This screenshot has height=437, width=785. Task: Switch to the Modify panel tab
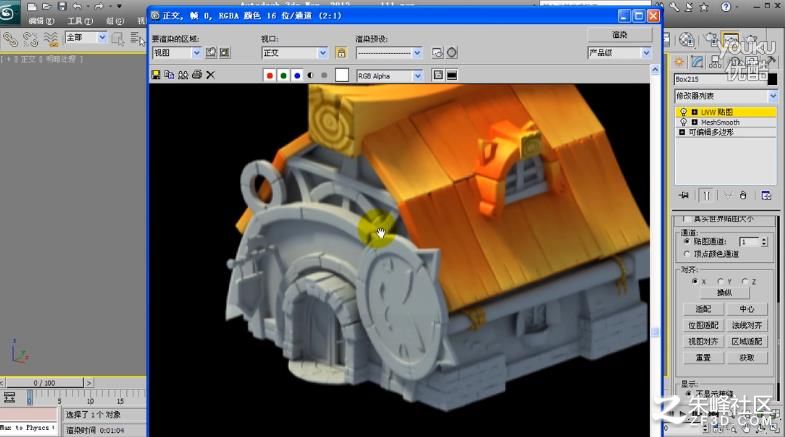[697, 62]
